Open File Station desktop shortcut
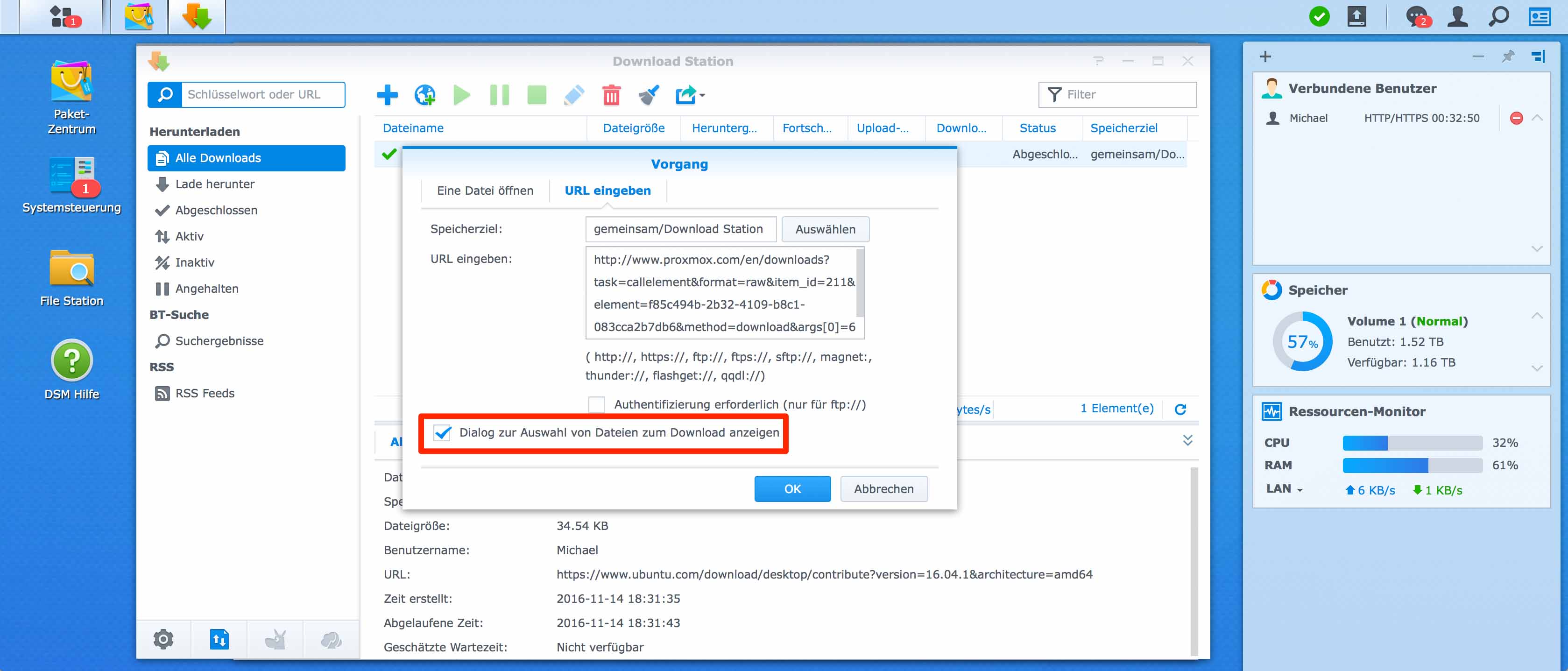 (71, 278)
